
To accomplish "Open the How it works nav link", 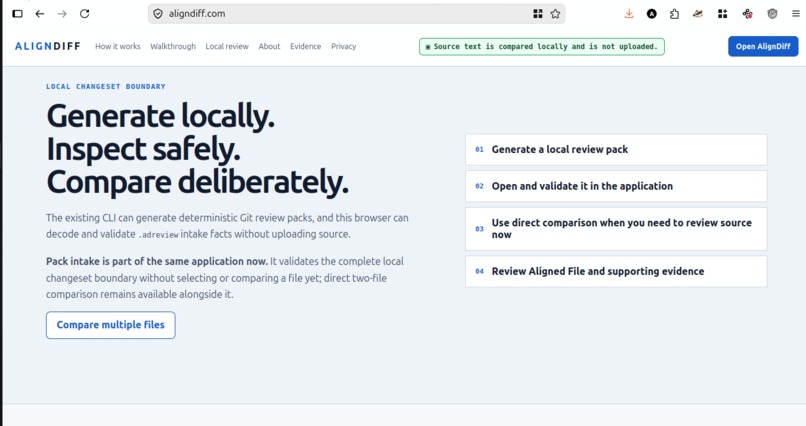I will pos(118,46).
